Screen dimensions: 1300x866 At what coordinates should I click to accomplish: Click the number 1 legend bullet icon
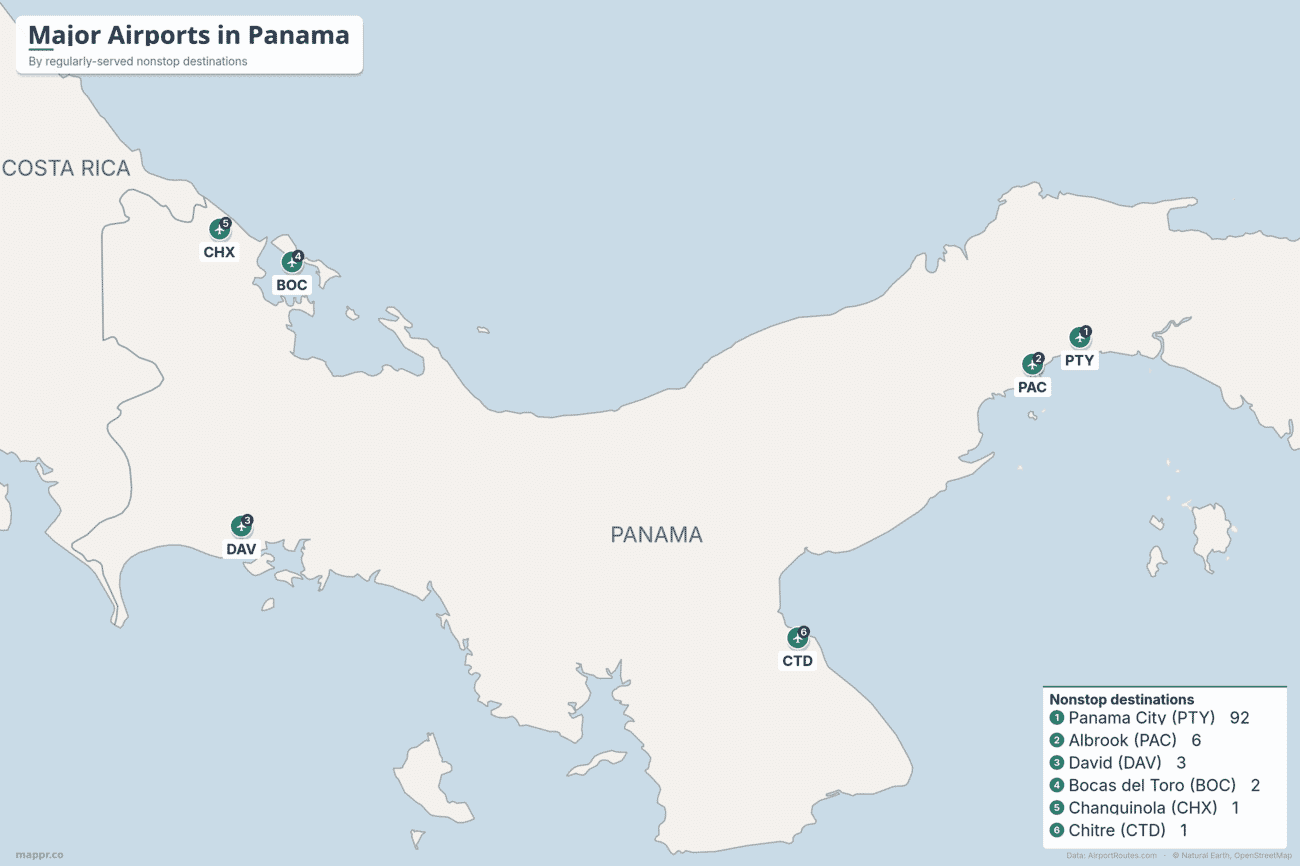(1057, 718)
